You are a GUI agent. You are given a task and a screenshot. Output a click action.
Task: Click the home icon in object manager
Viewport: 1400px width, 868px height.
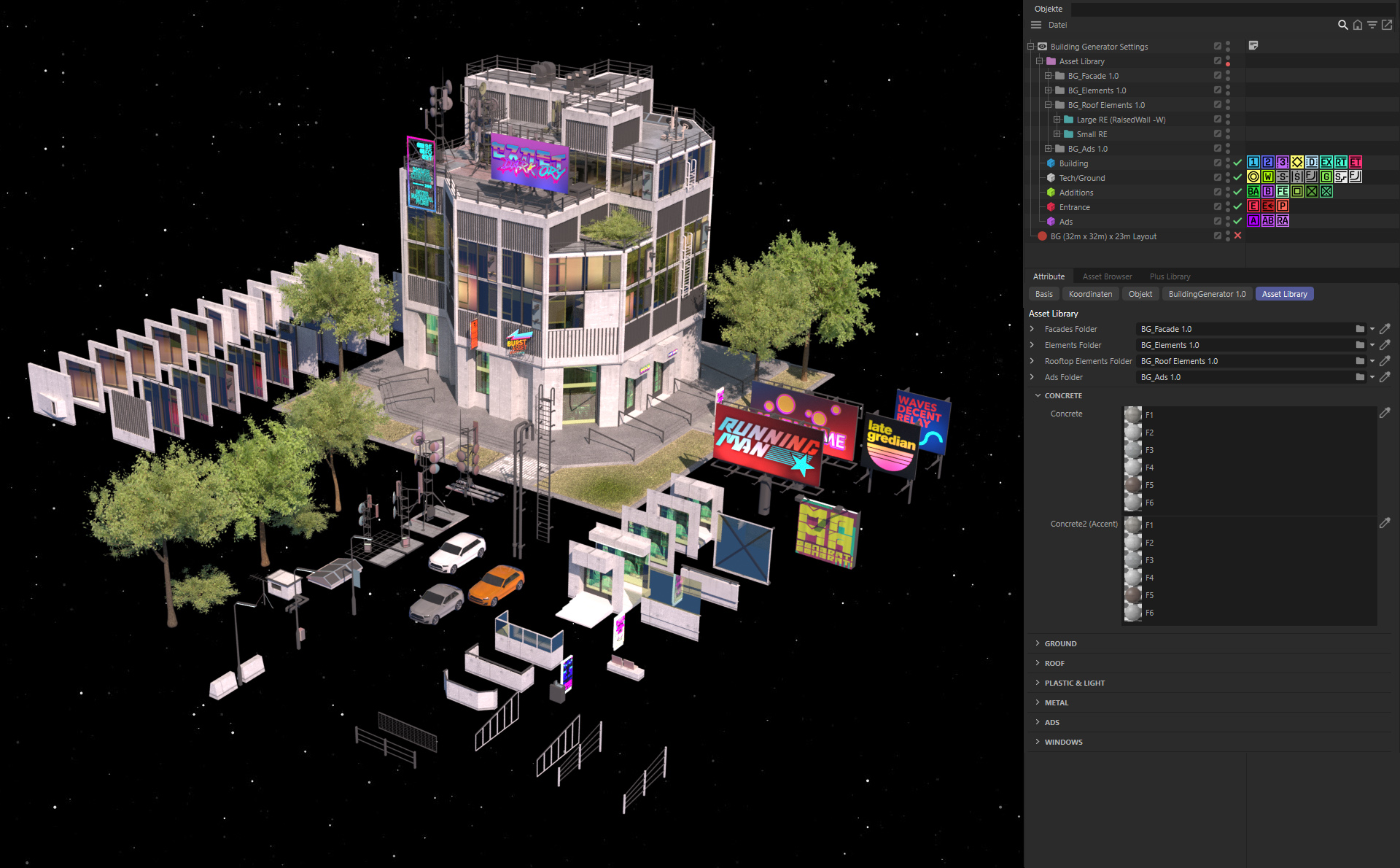click(1357, 25)
